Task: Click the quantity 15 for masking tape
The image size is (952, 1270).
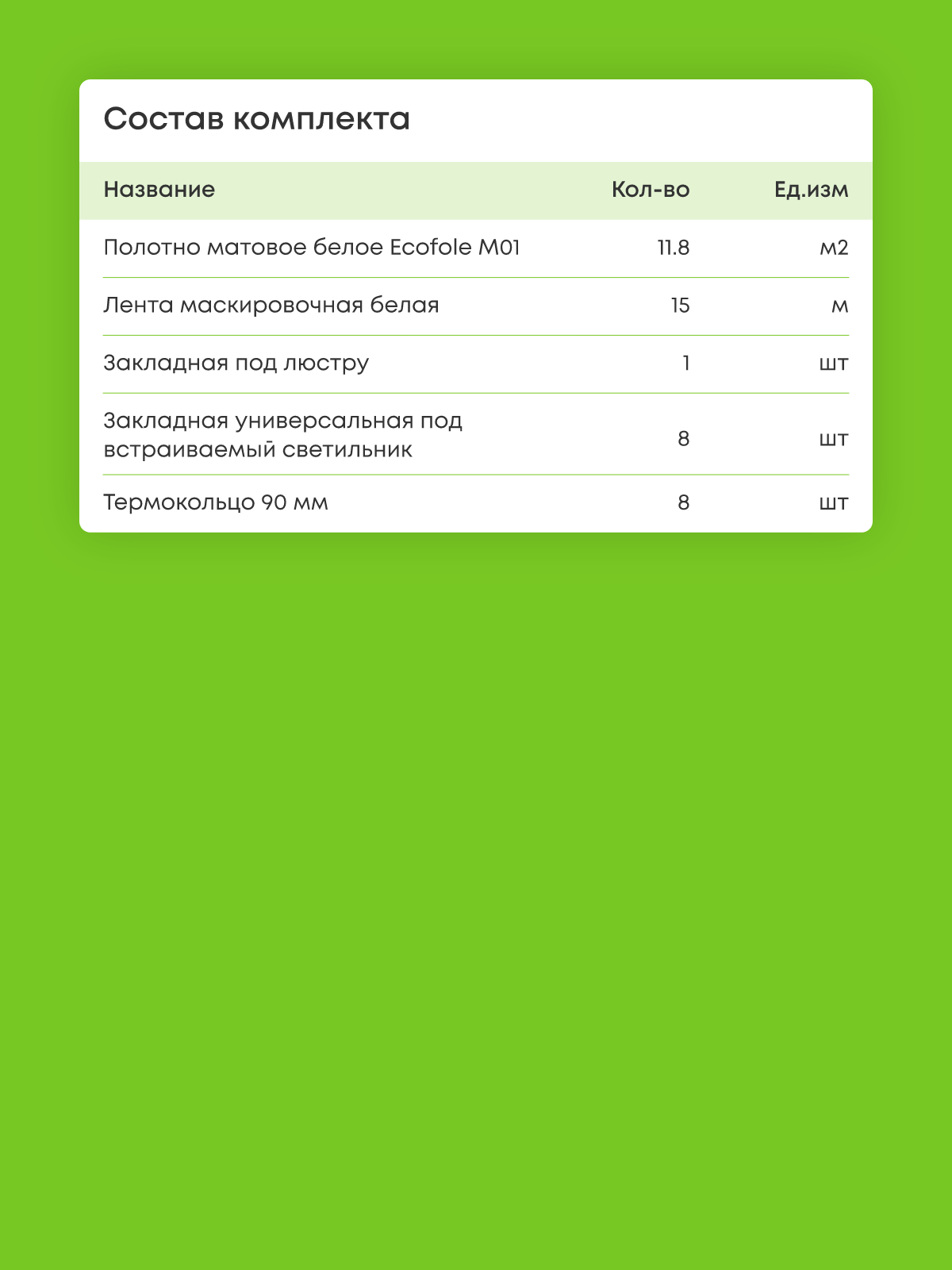Action: [x=679, y=306]
